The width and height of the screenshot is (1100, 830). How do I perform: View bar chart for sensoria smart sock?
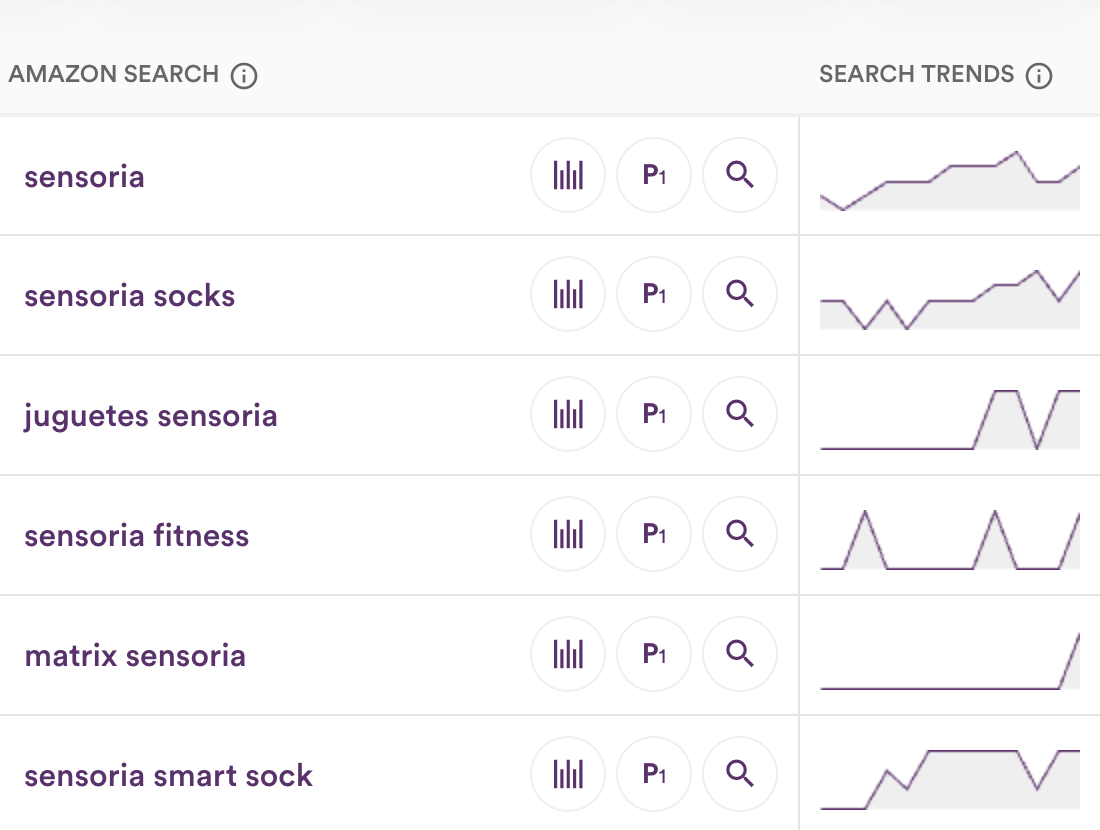point(568,775)
